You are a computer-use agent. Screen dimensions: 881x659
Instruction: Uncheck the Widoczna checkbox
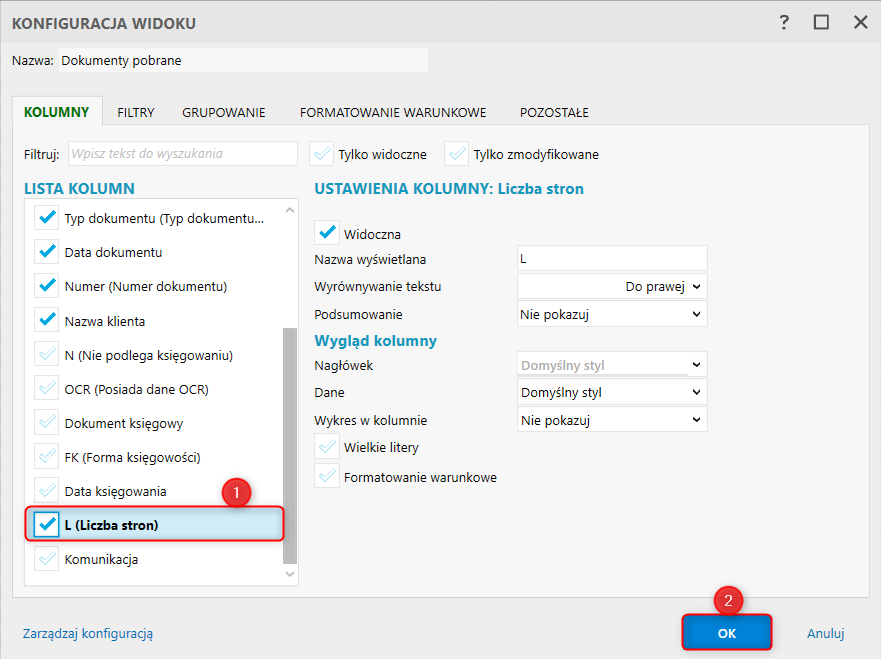(x=327, y=233)
